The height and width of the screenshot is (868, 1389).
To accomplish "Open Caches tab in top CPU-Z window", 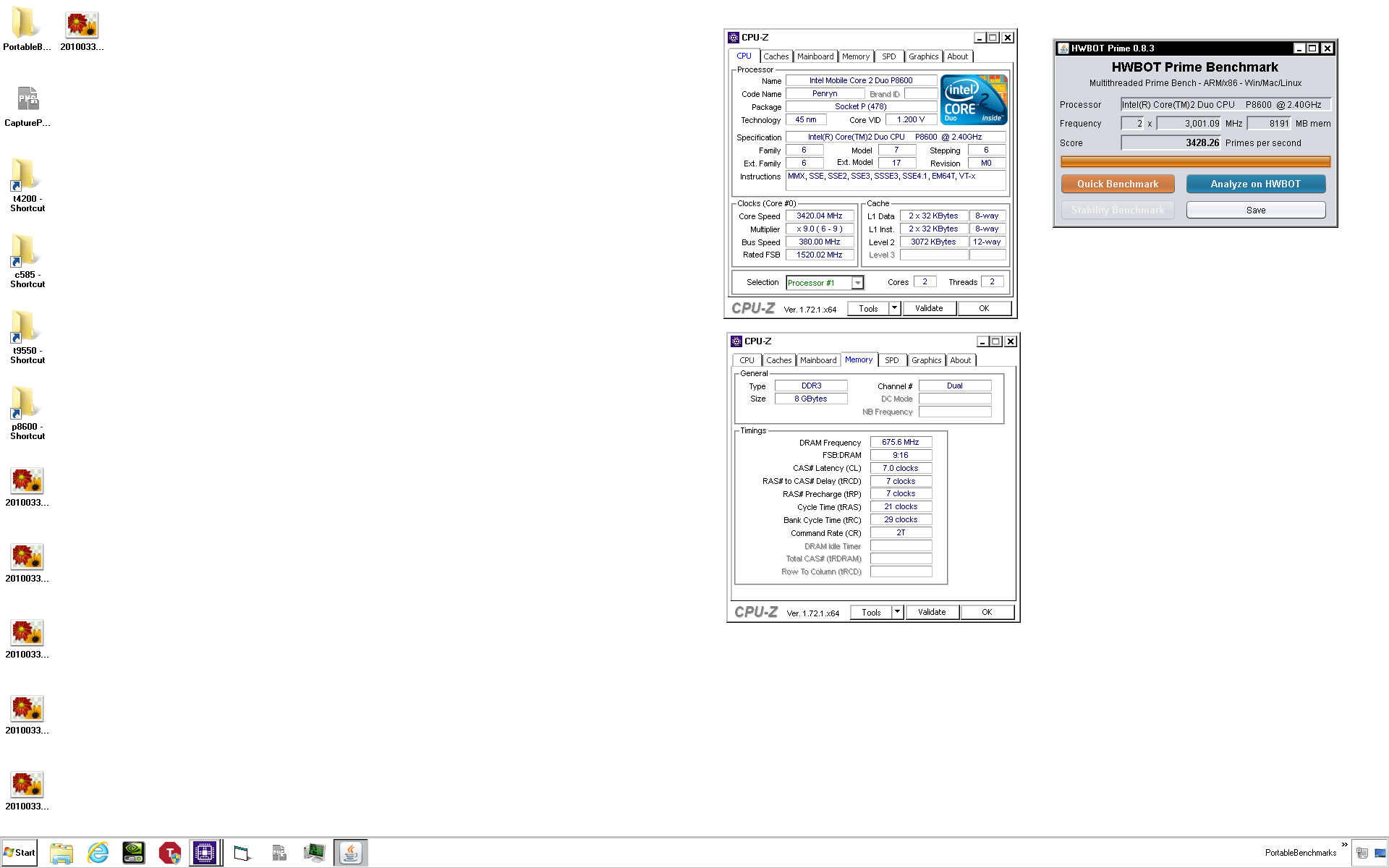I will pos(776,56).
